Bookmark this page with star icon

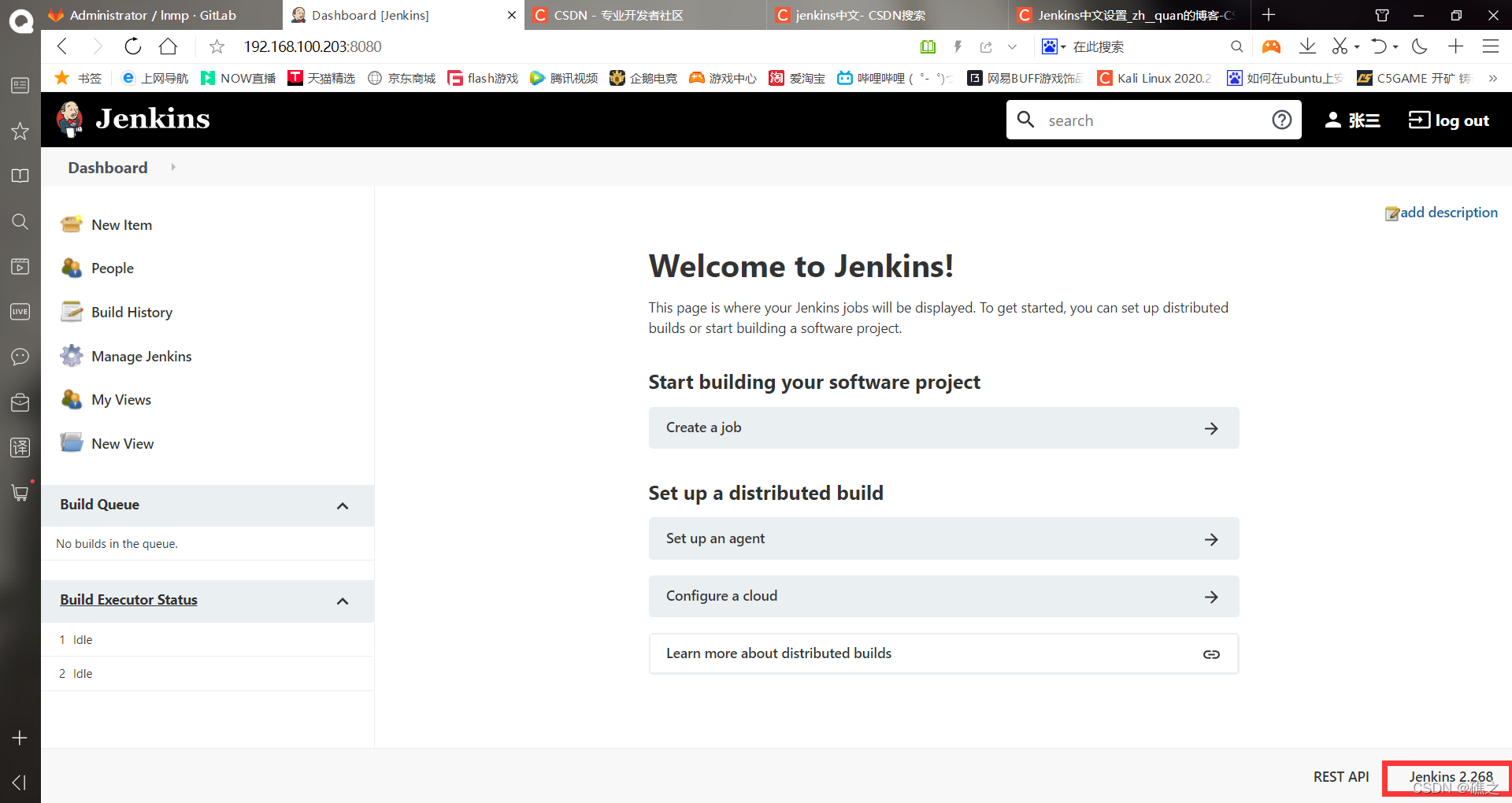(217, 47)
